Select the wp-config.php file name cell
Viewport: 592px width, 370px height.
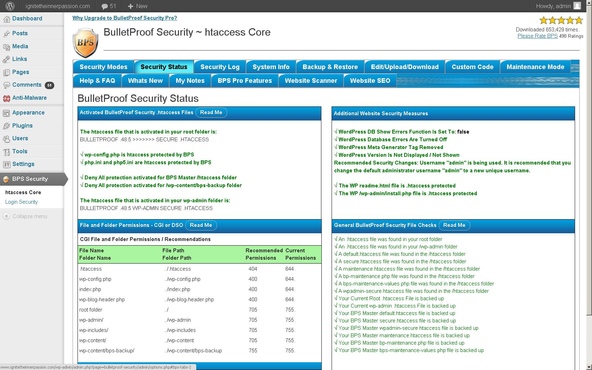[x=95, y=279]
